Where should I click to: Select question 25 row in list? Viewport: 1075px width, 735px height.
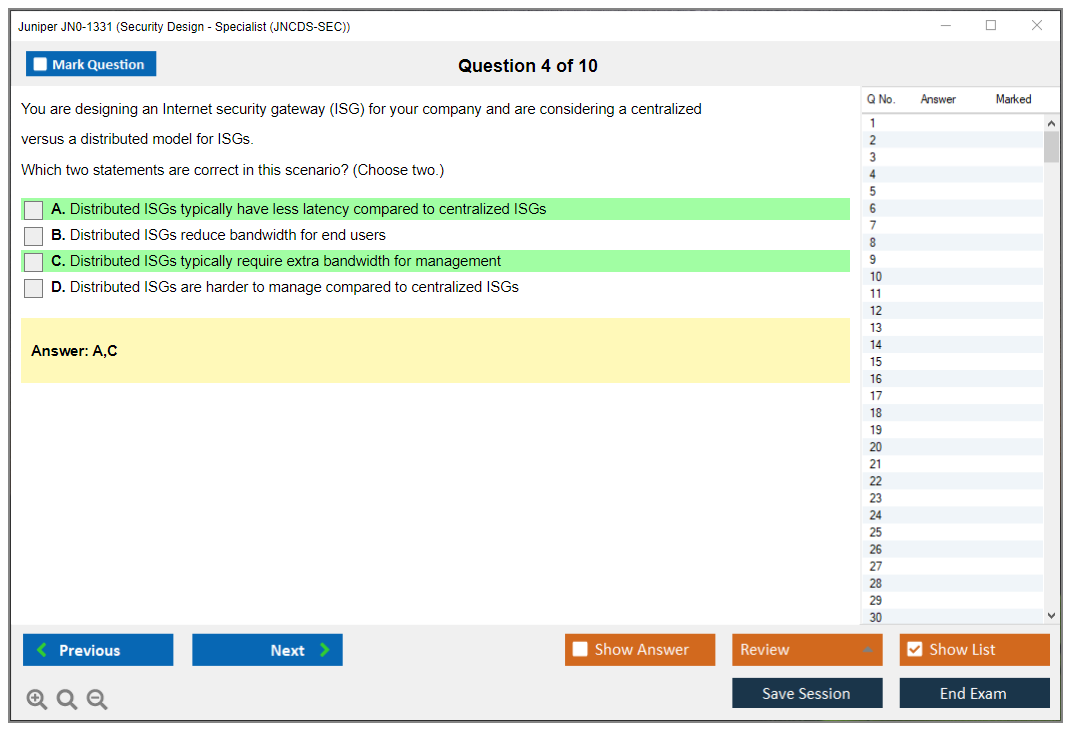pyautogui.click(x=876, y=532)
